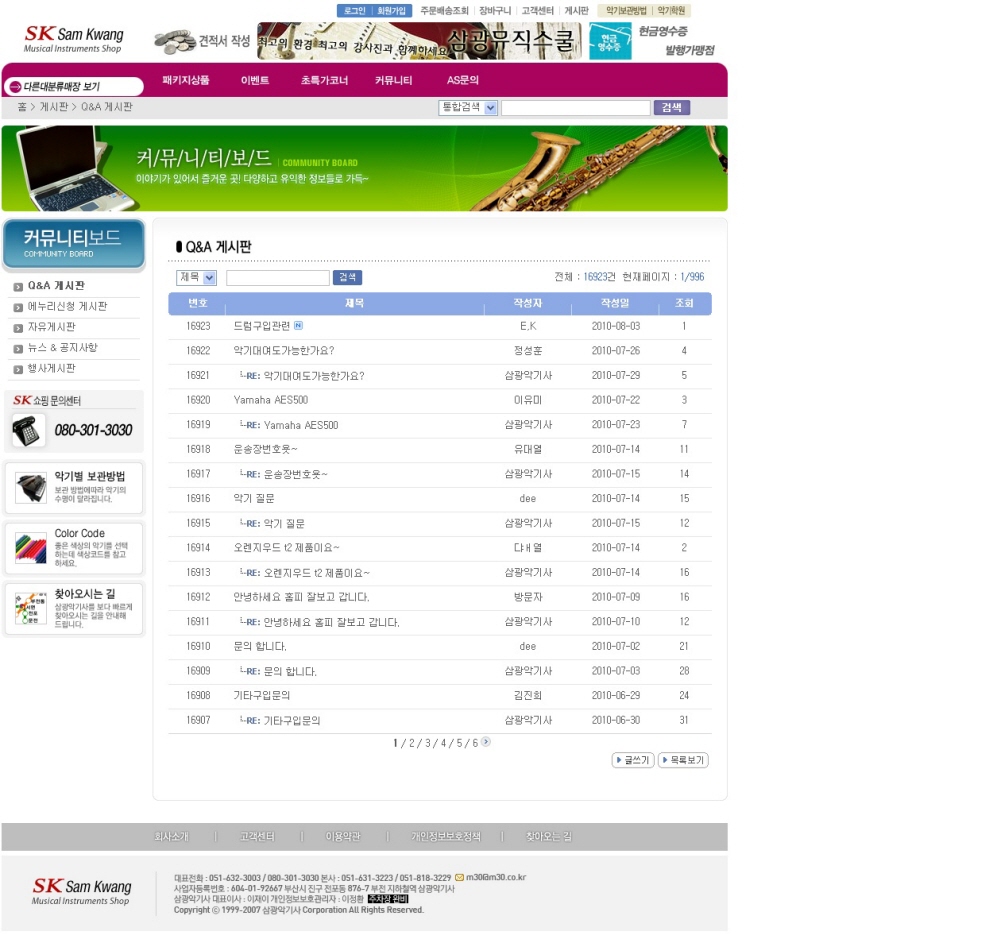Click the SK Sam Kwang header logo
This screenshot has height=934, width=1000.
click(74, 40)
